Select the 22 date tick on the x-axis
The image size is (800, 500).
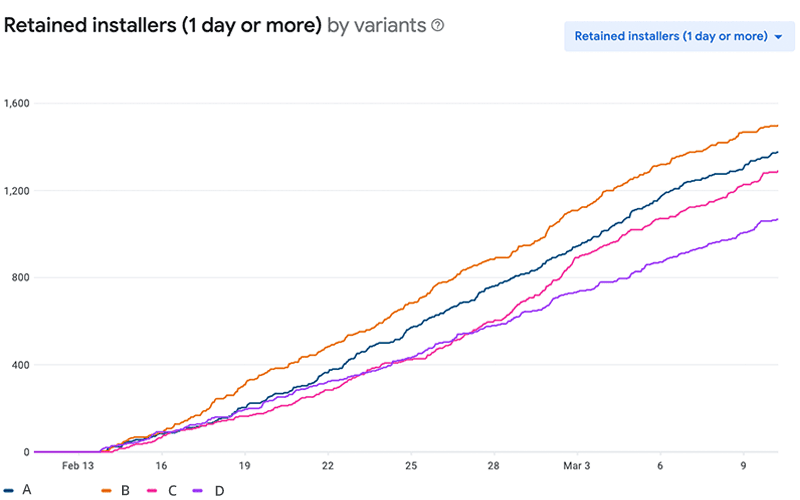click(x=328, y=466)
